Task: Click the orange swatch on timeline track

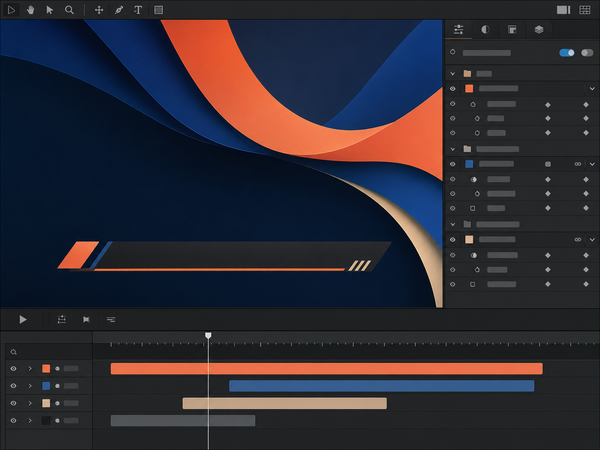Action: 46,368
